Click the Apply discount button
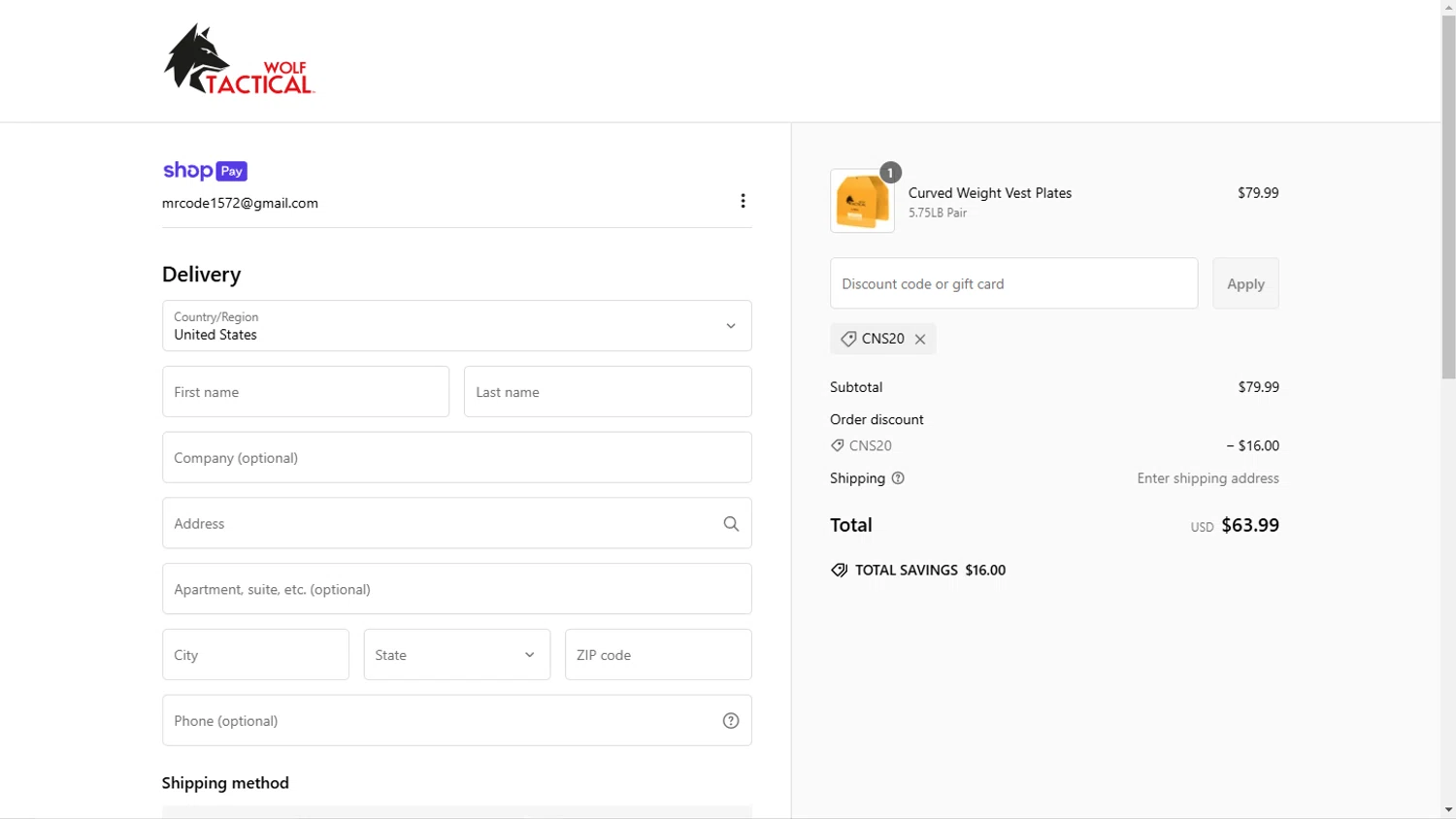The width and height of the screenshot is (1456, 819). (x=1245, y=283)
